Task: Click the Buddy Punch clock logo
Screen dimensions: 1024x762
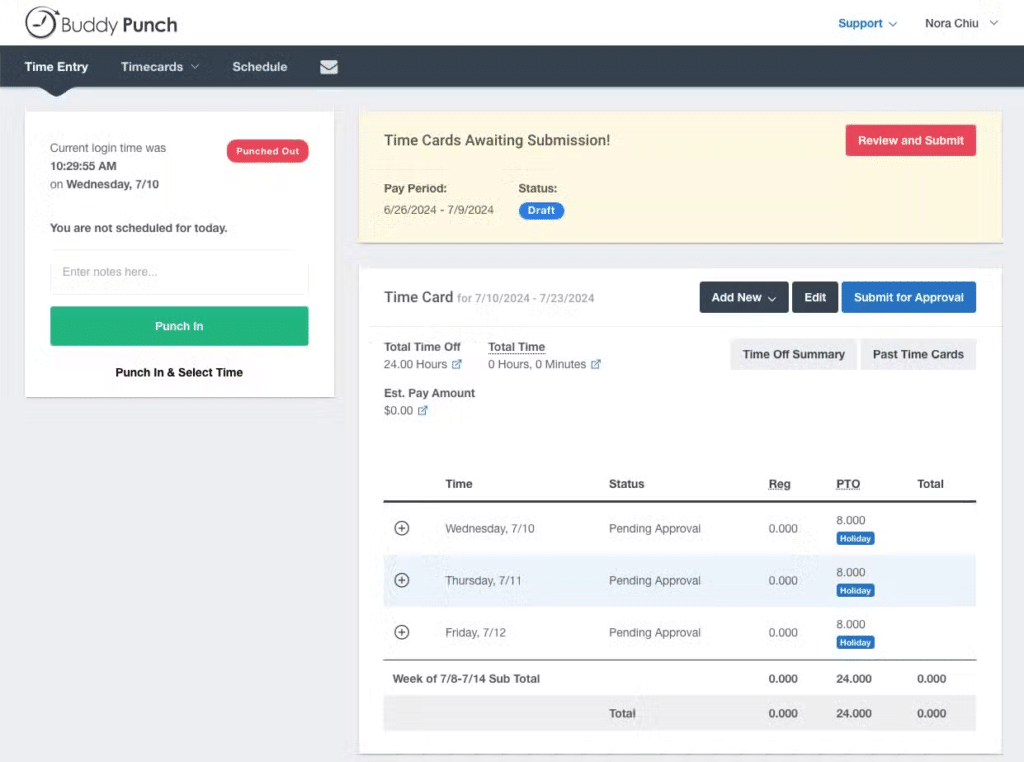Action: click(x=41, y=22)
